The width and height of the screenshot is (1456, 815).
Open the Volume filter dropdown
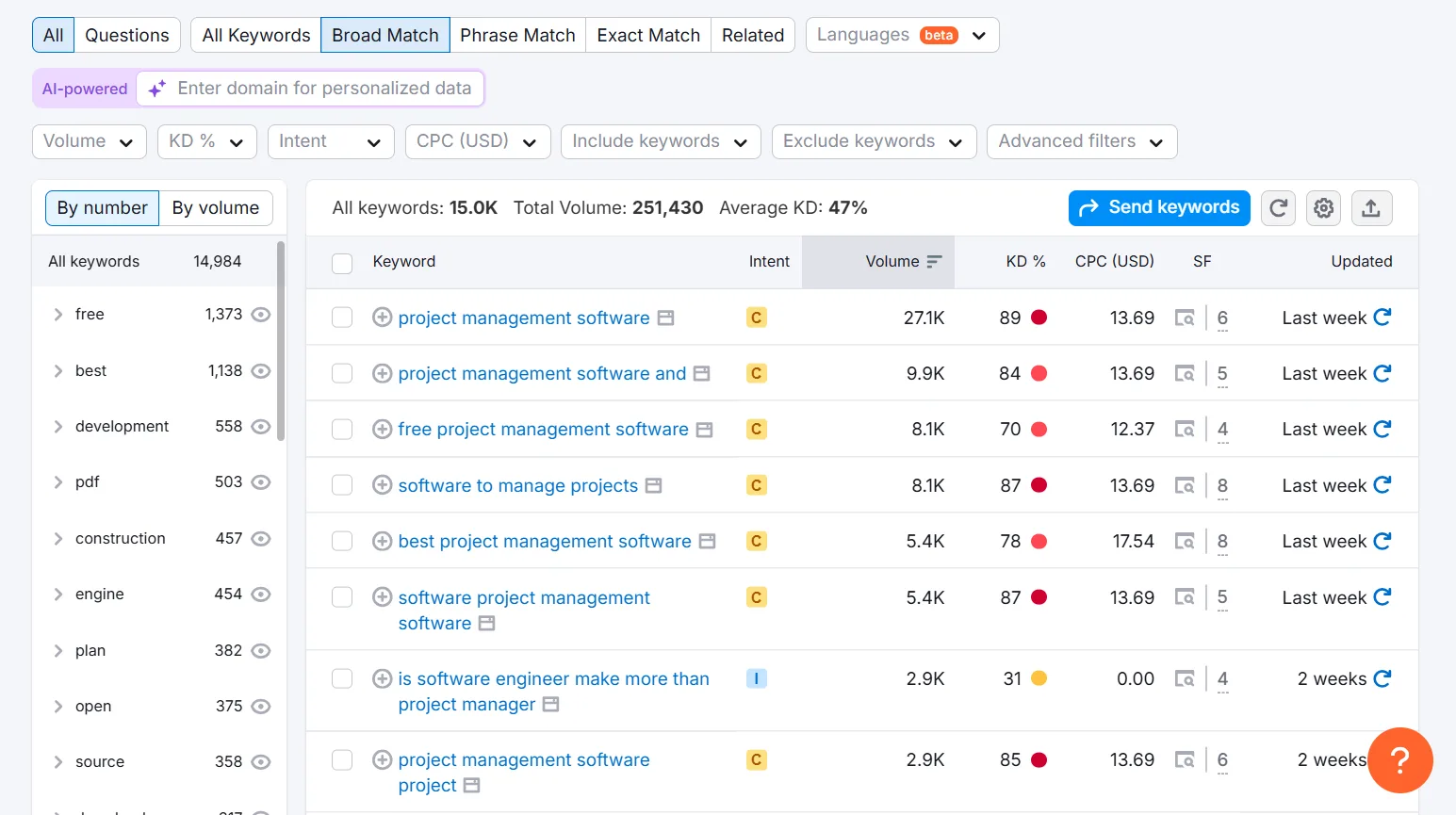coord(90,141)
